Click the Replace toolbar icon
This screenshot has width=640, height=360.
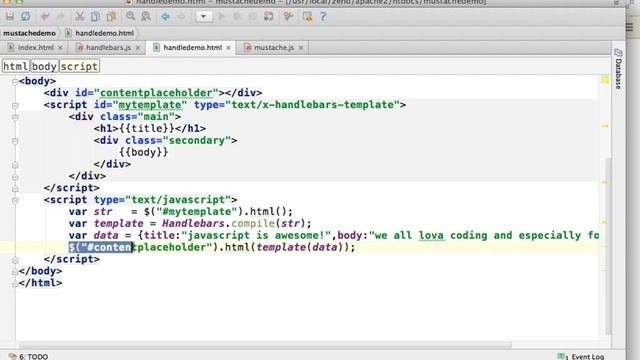coord(146,16)
